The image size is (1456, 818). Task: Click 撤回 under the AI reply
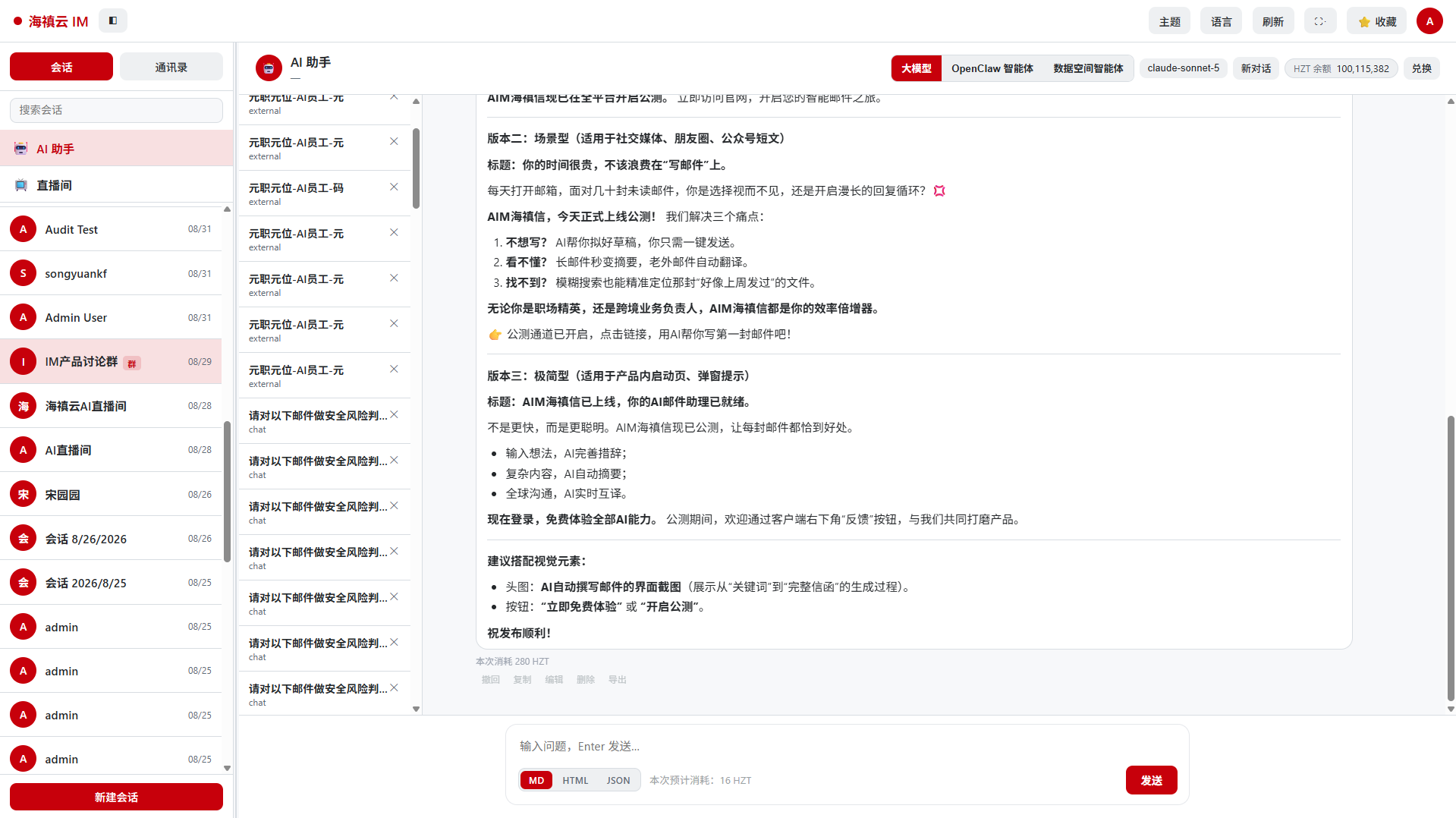(x=490, y=680)
